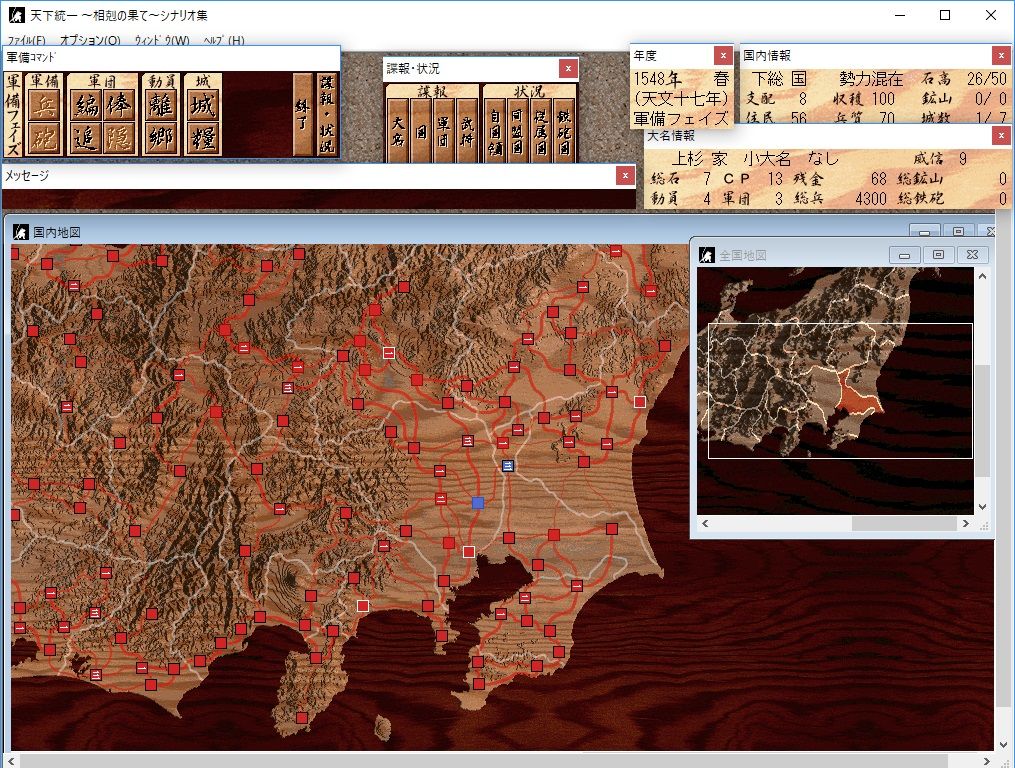Open the ヘルプ(H) menu
Screen dimensions: 1015x768
(x=223, y=40)
